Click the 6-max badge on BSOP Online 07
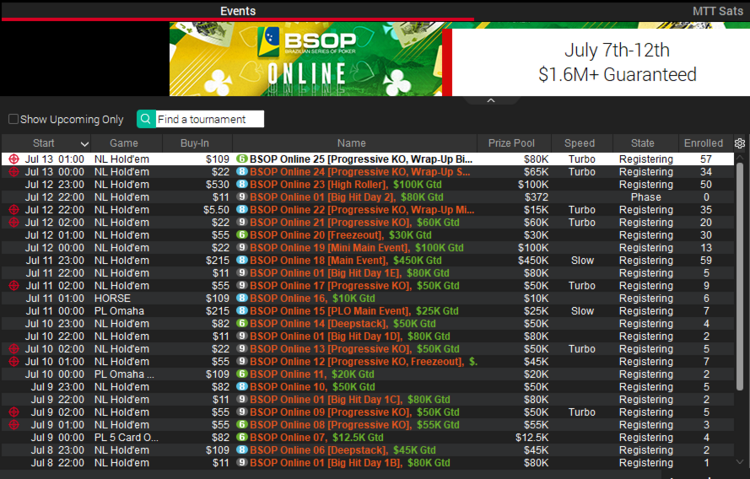750x479 pixels. click(242, 437)
